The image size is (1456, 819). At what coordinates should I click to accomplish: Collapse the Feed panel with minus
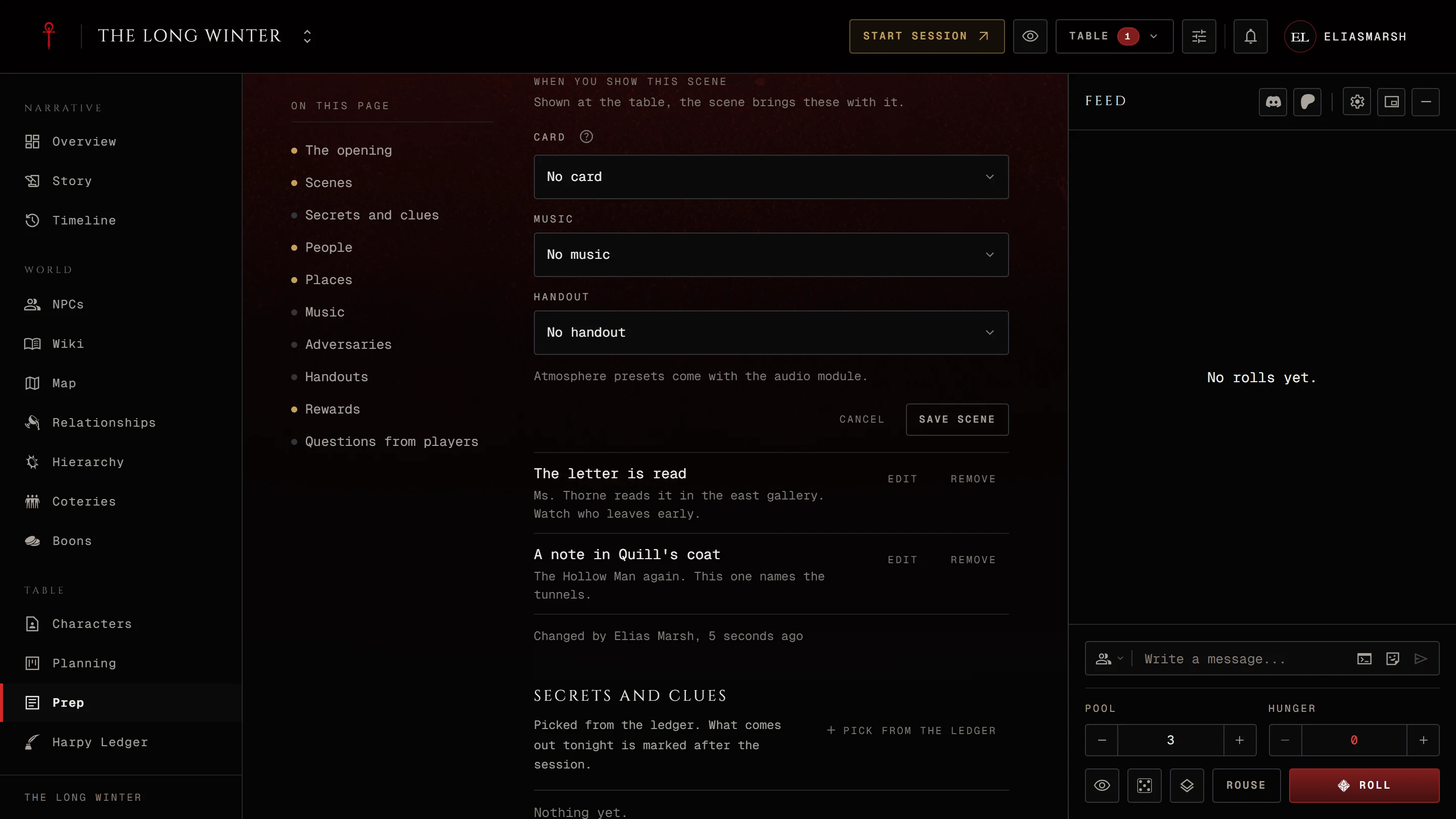click(1426, 102)
